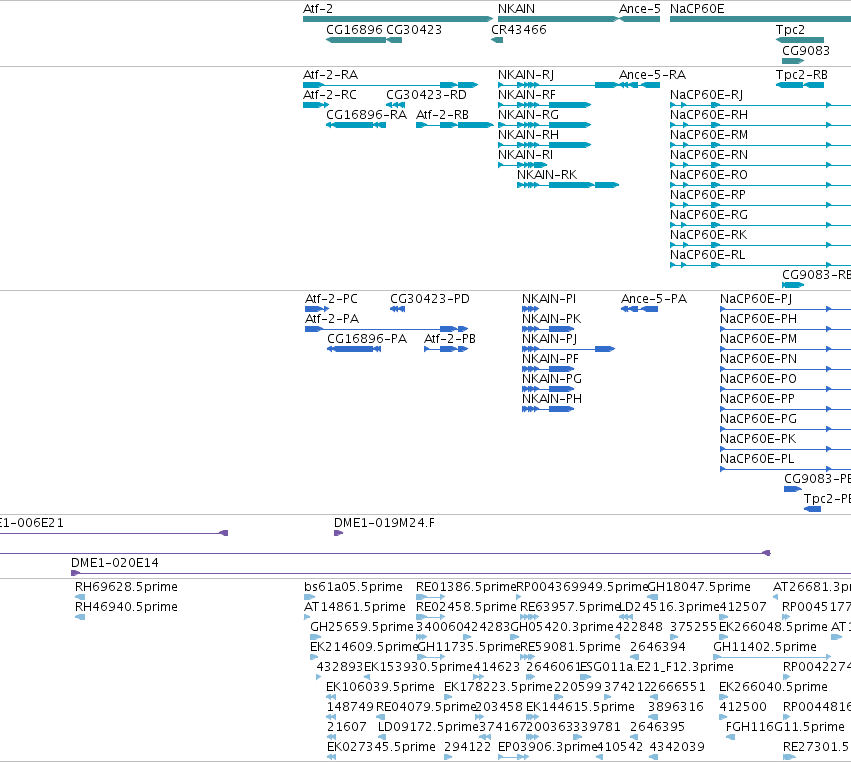This screenshot has width=851, height=762.
Task: Select protein NaCP60E-PM label
Action: pos(758,339)
